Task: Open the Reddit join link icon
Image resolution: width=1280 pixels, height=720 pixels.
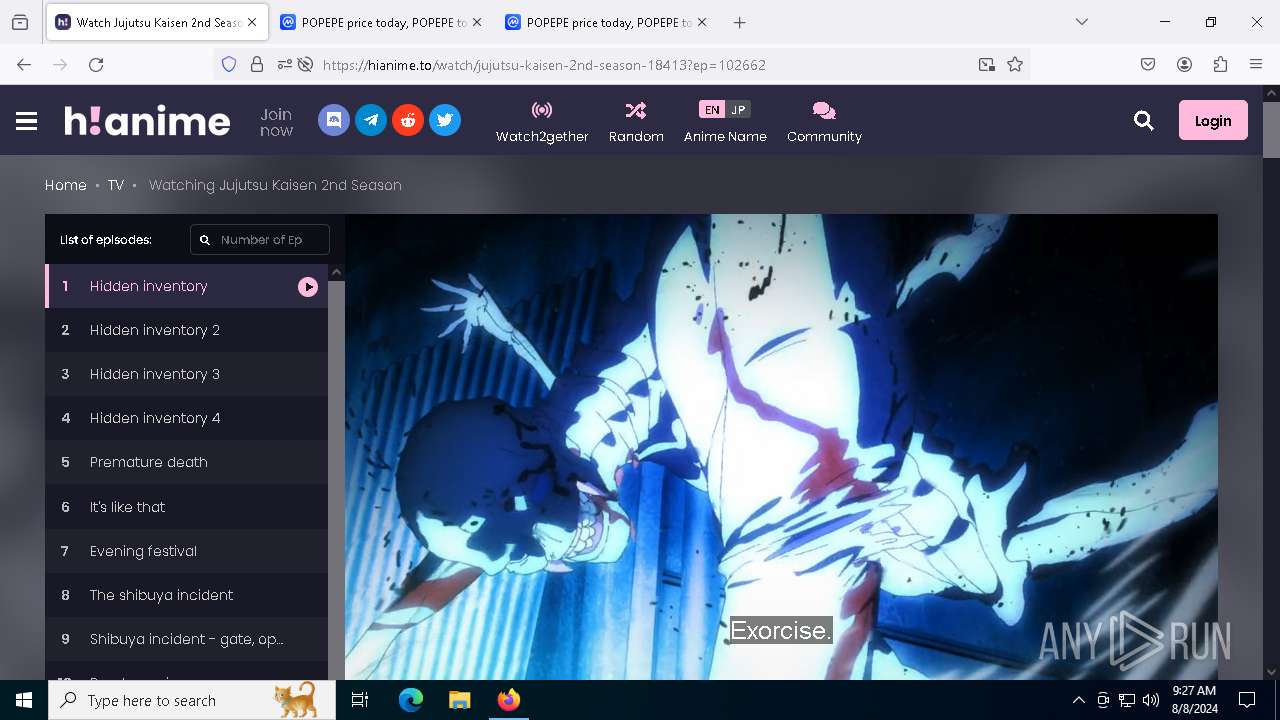Action: coord(408,120)
